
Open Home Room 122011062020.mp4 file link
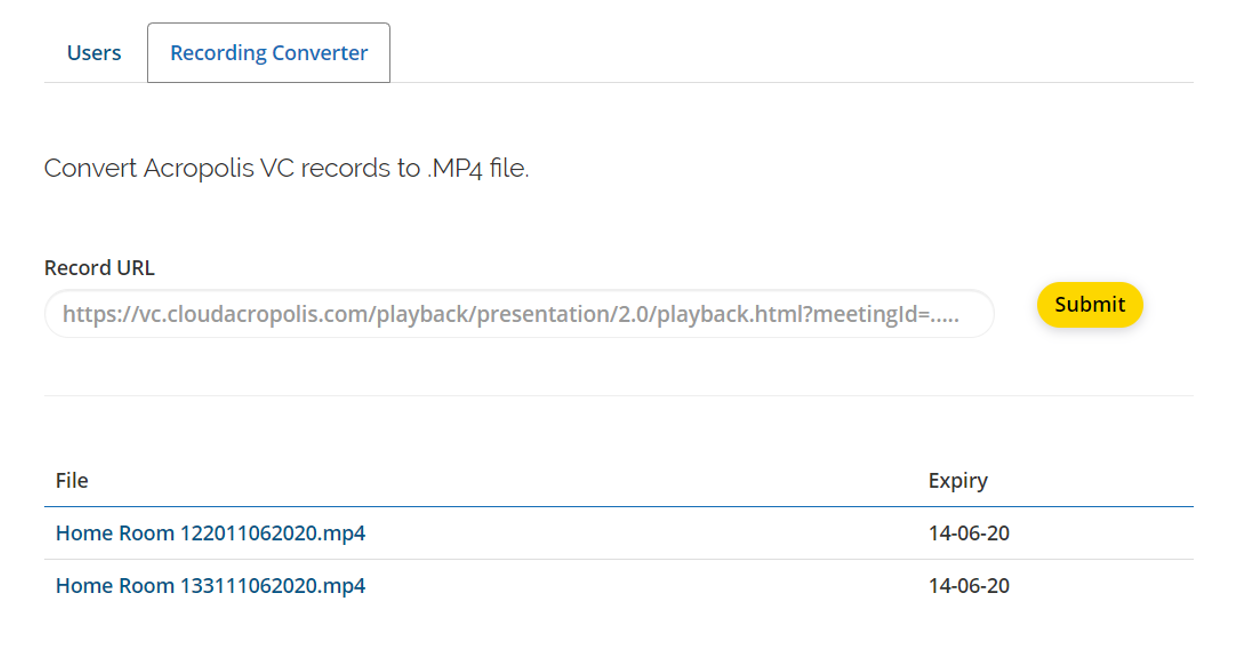210,533
